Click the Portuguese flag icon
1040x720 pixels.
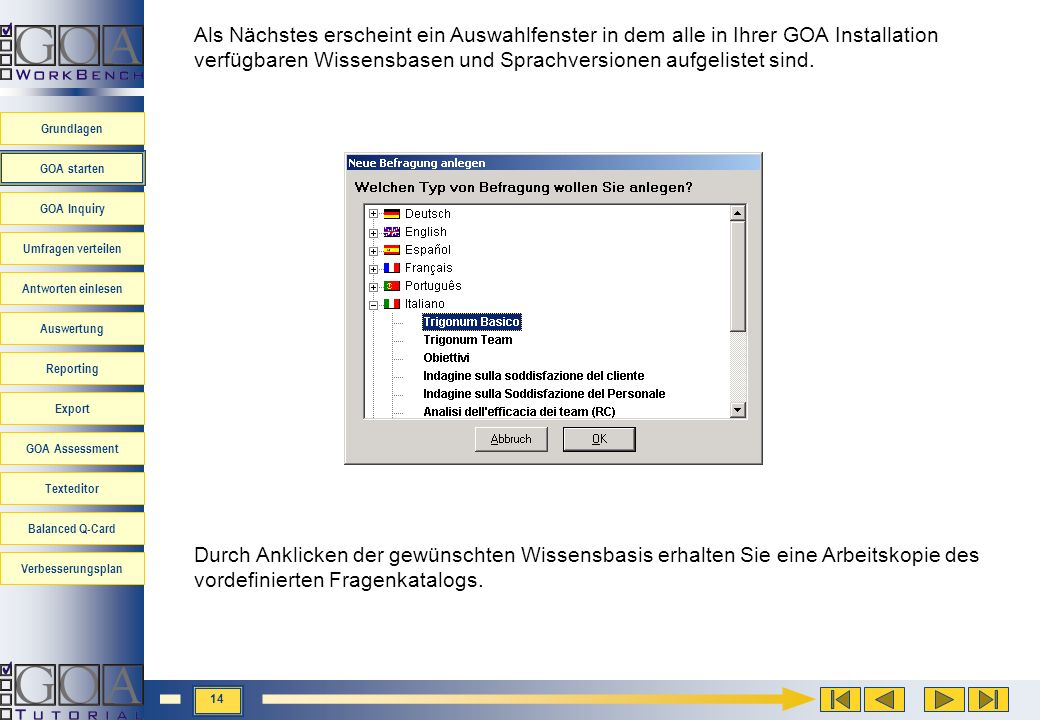[x=392, y=286]
